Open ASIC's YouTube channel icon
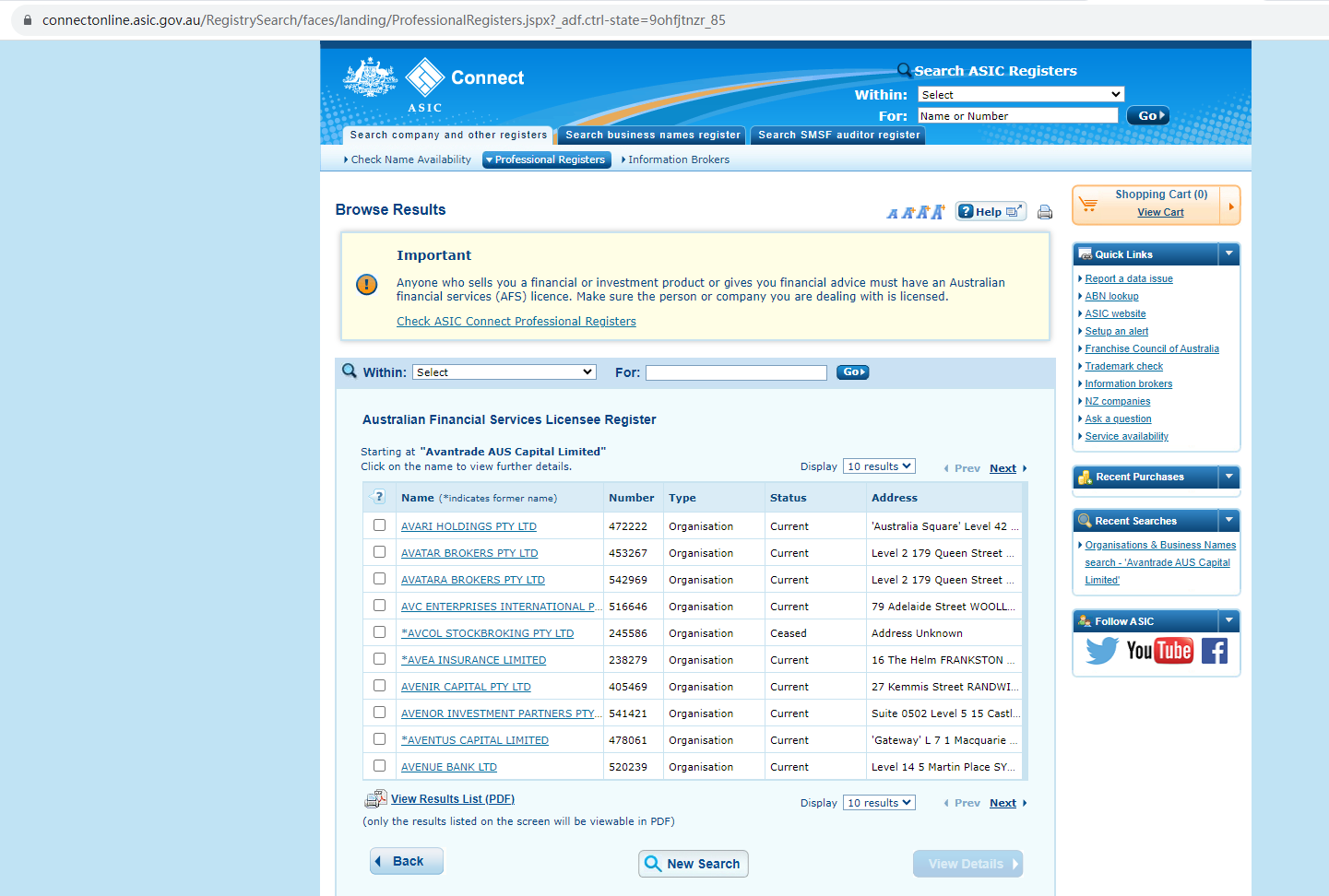Image resolution: width=1329 pixels, height=896 pixels. click(1159, 651)
